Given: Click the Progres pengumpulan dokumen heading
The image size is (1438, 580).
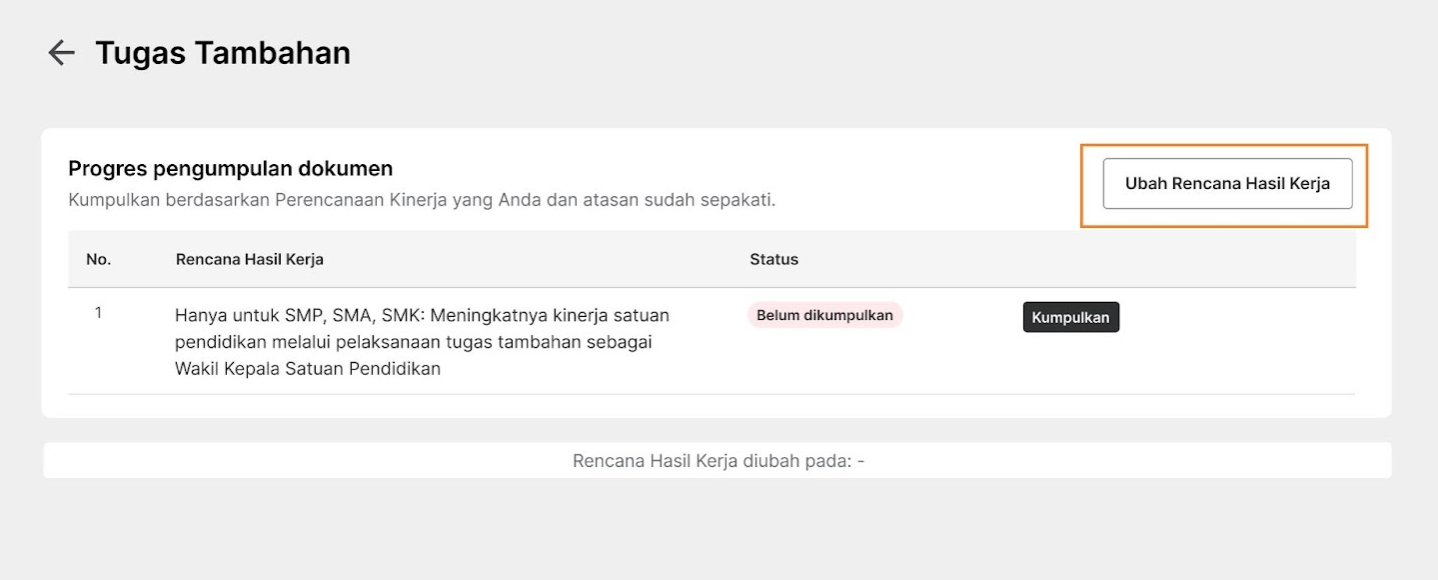Looking at the screenshot, I should click(x=230, y=169).
